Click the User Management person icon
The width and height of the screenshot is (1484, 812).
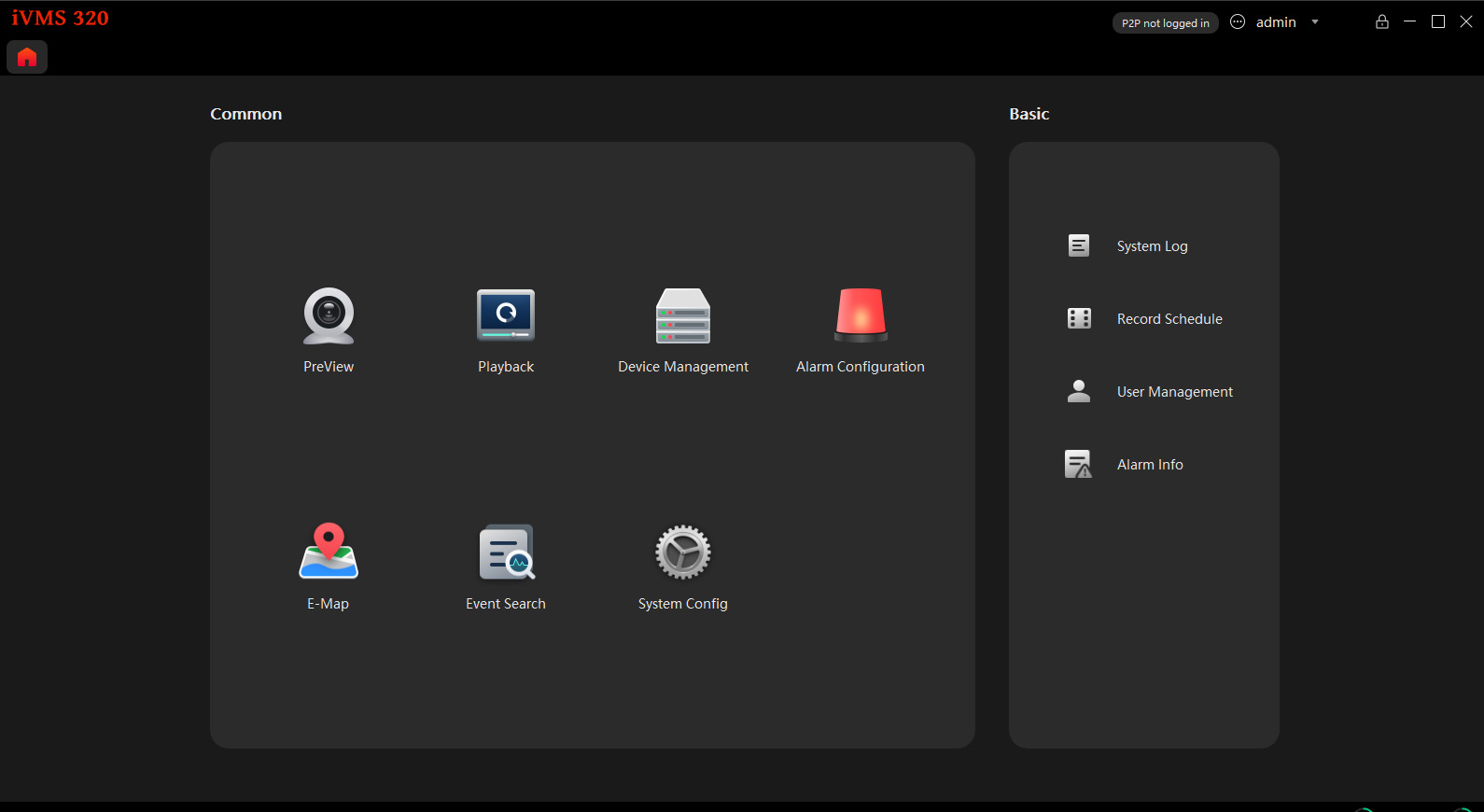(1079, 391)
